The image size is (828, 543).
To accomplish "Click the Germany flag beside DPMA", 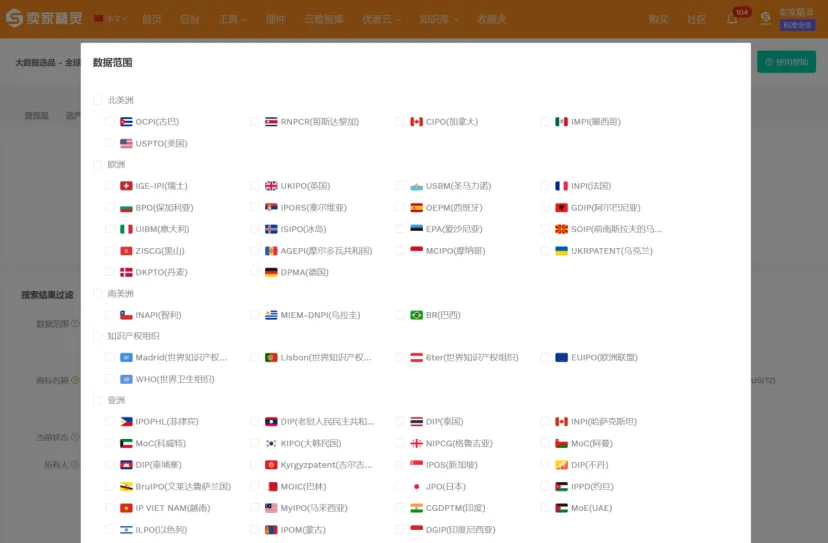I will coord(271,272).
